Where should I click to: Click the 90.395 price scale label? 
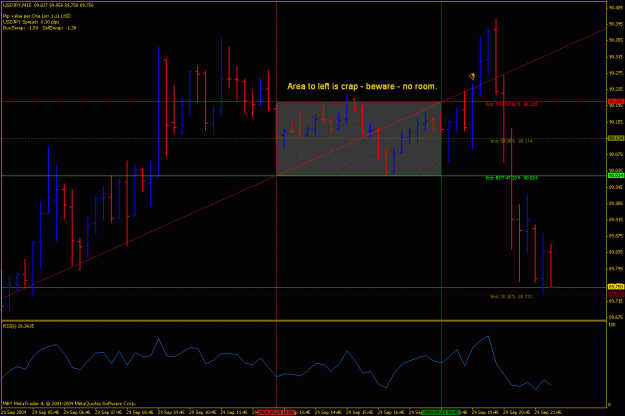pyautogui.click(x=616, y=24)
